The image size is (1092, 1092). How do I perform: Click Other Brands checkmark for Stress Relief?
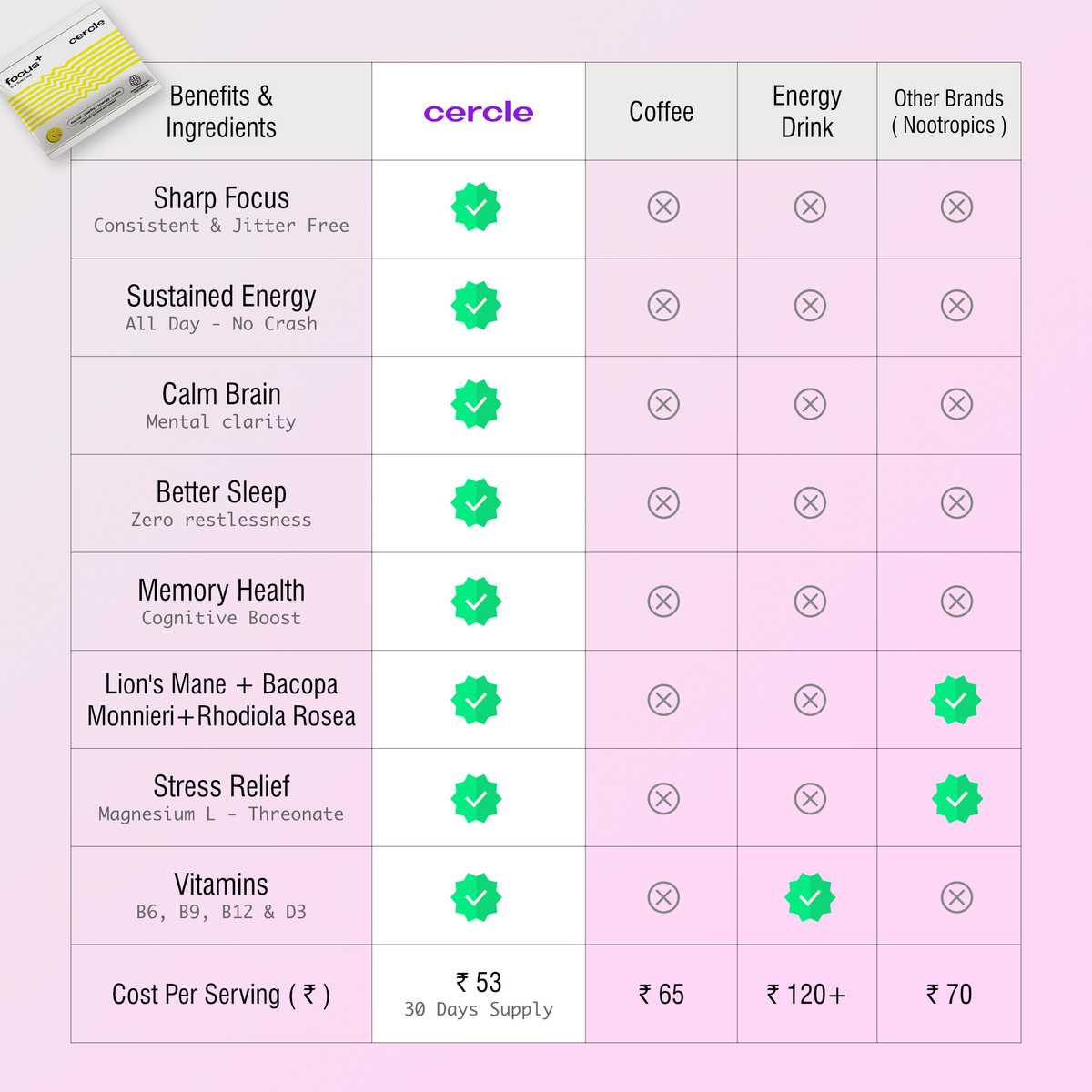click(x=956, y=799)
